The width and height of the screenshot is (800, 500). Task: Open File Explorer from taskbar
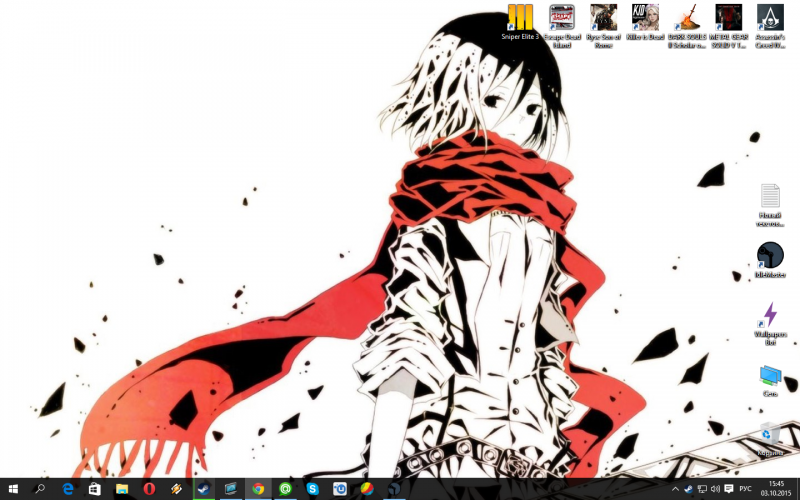click(x=121, y=489)
